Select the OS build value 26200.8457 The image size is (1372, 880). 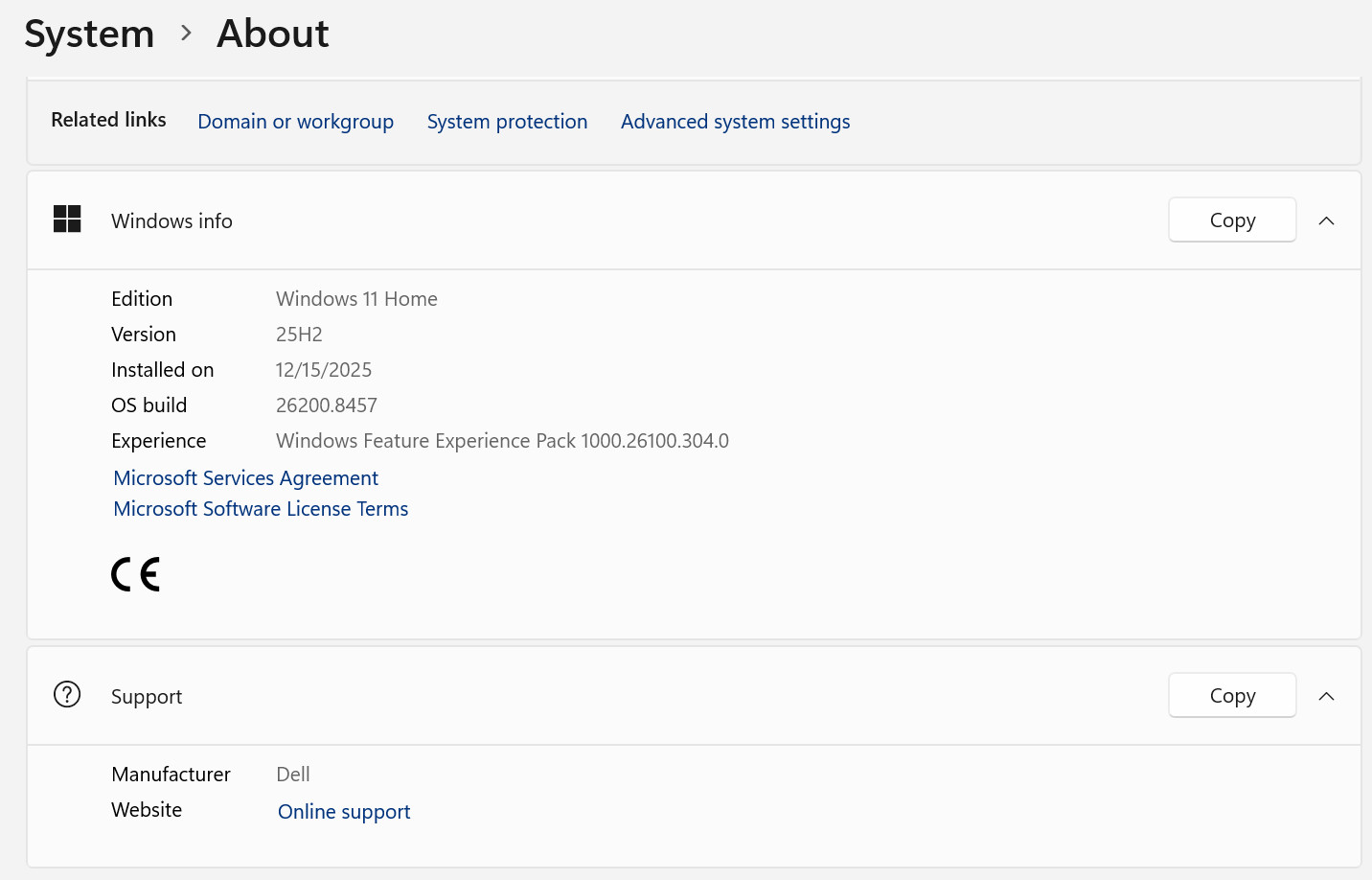tap(327, 405)
